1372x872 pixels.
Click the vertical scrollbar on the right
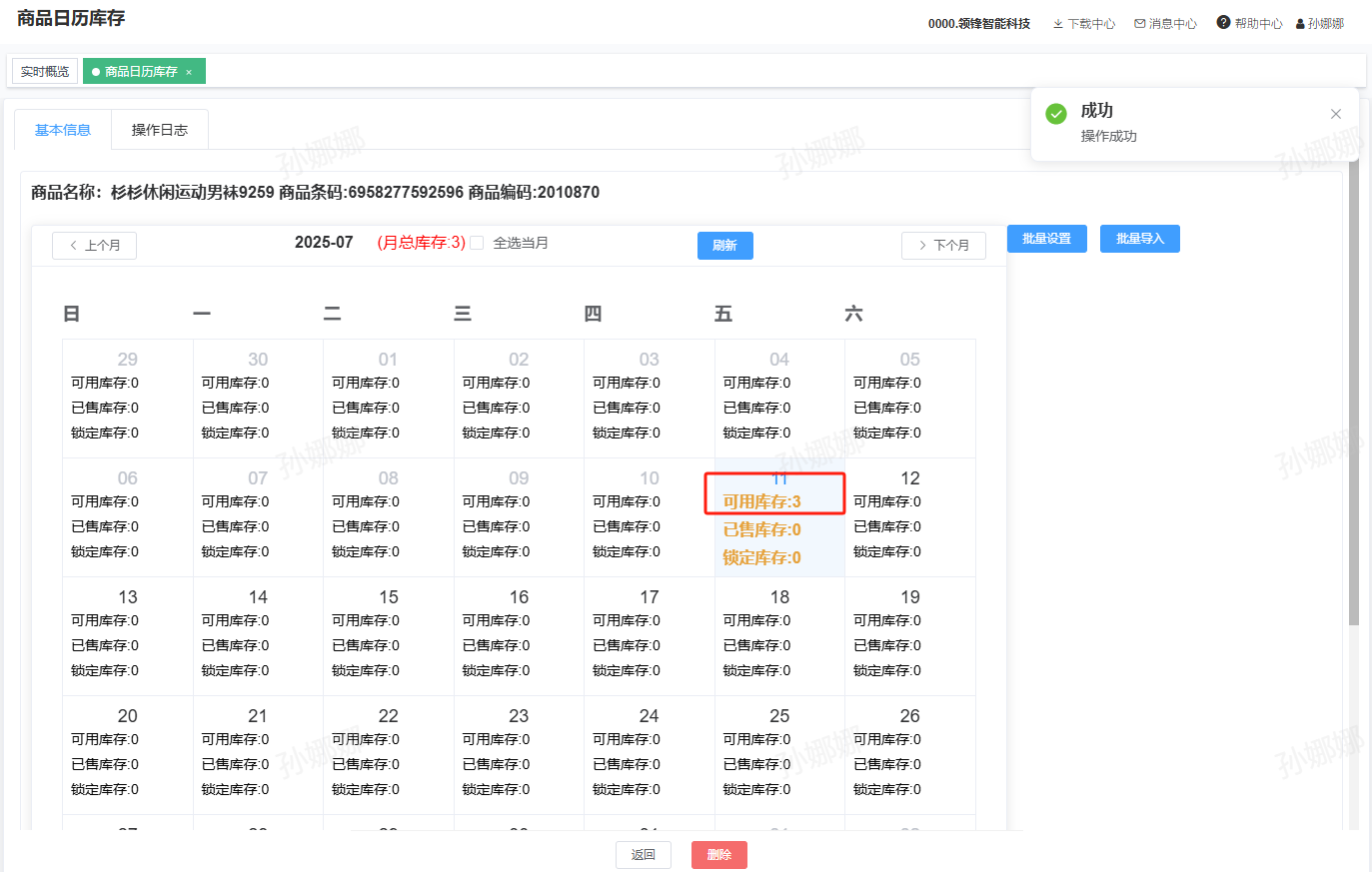click(1354, 400)
